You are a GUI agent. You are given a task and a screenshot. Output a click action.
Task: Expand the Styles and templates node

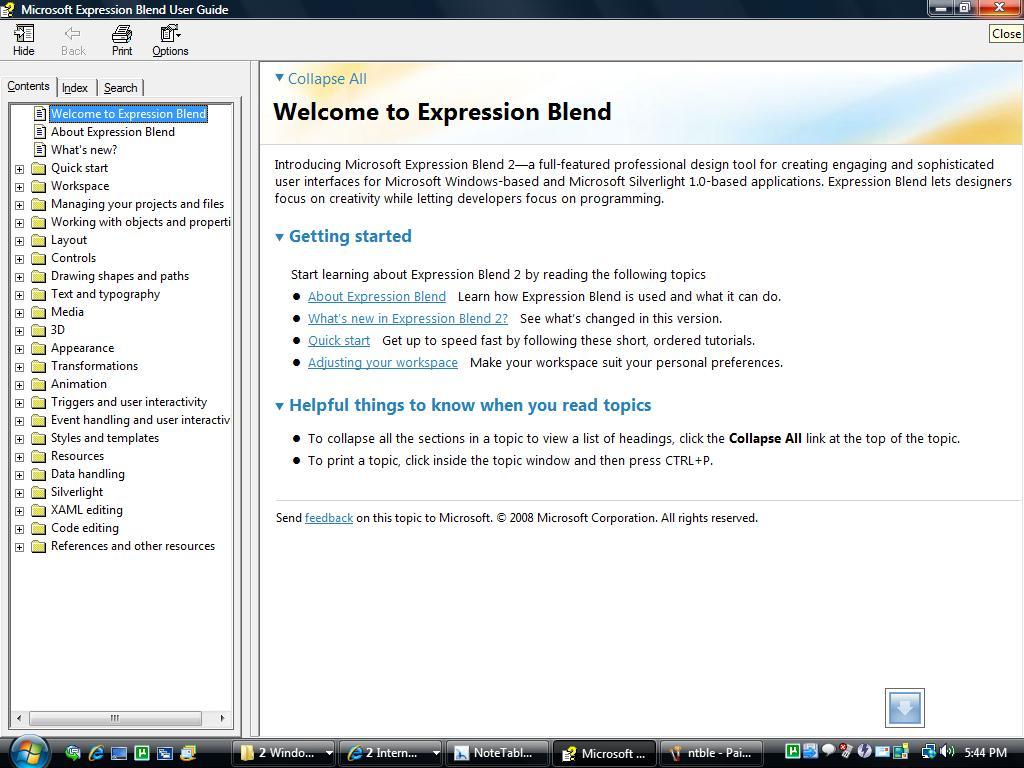(20, 440)
